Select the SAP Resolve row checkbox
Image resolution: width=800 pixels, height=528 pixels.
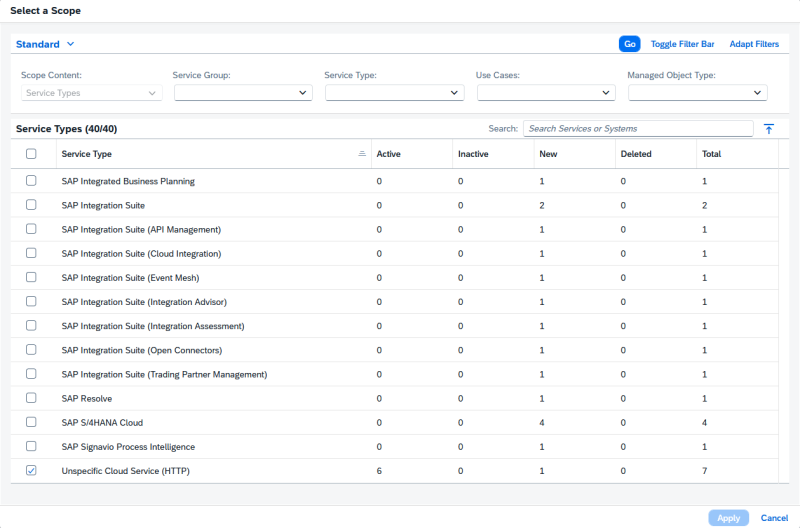tap(31, 398)
